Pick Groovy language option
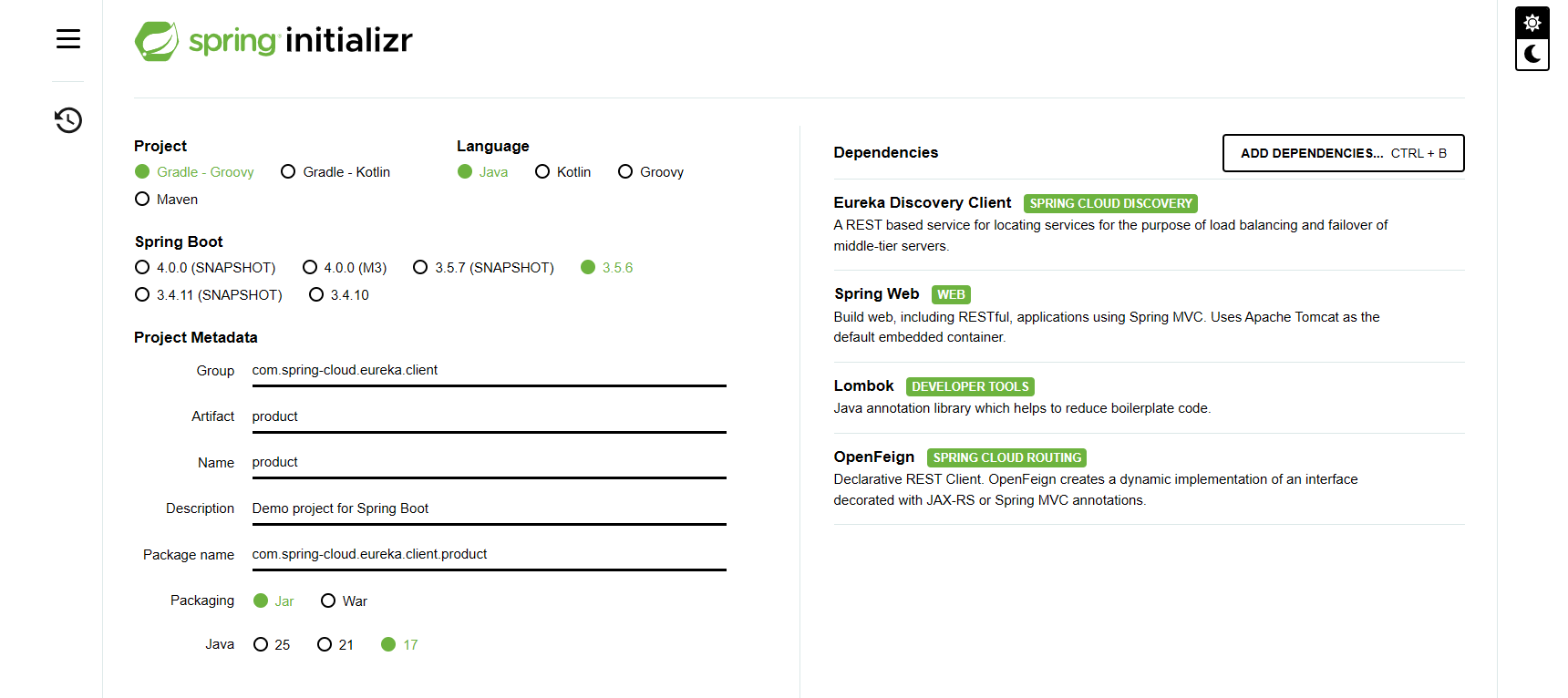This screenshot has width=1568, height=698. point(651,172)
